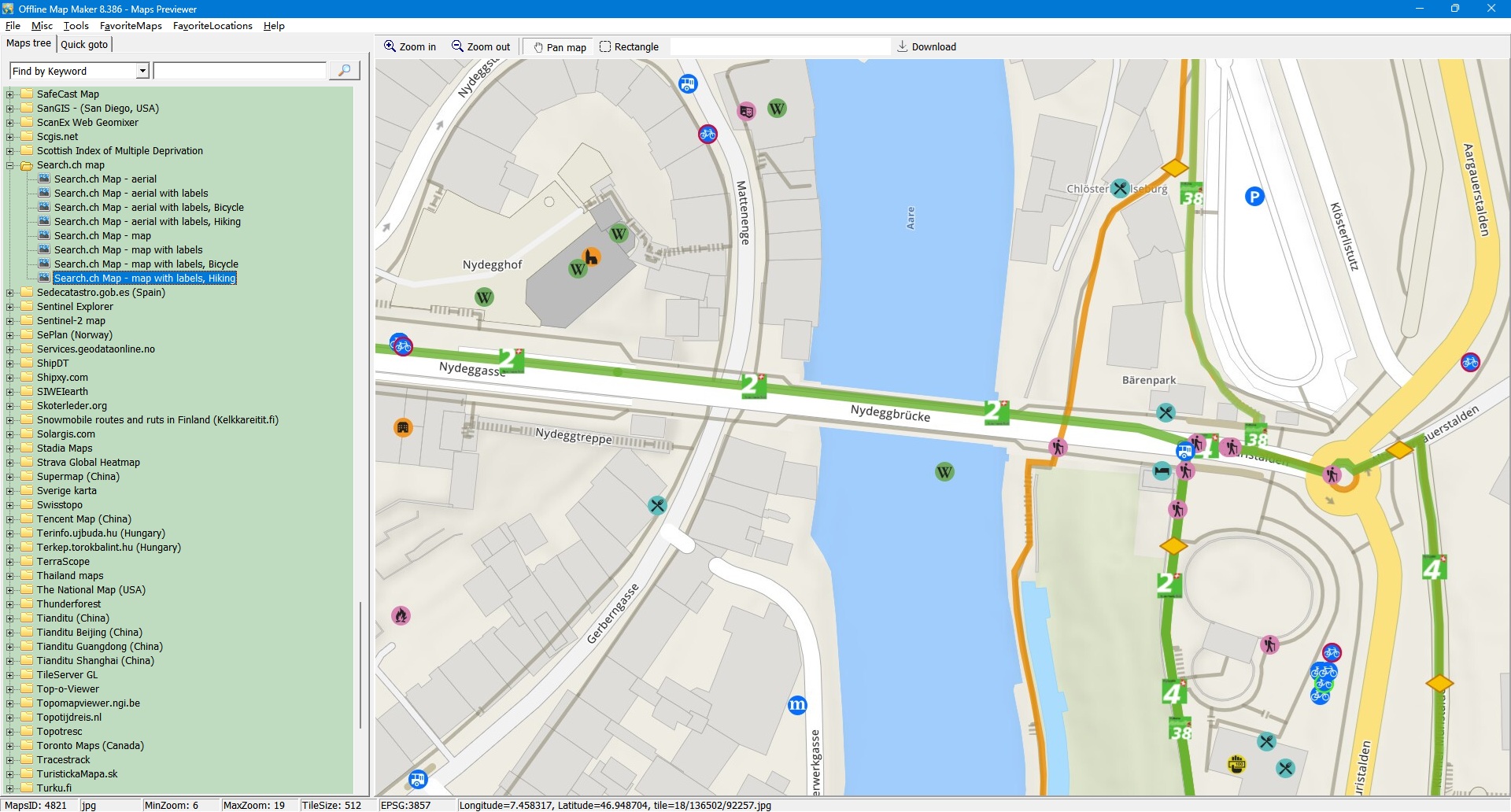
Task: Click the keyword search magnifier button
Action: click(x=344, y=71)
